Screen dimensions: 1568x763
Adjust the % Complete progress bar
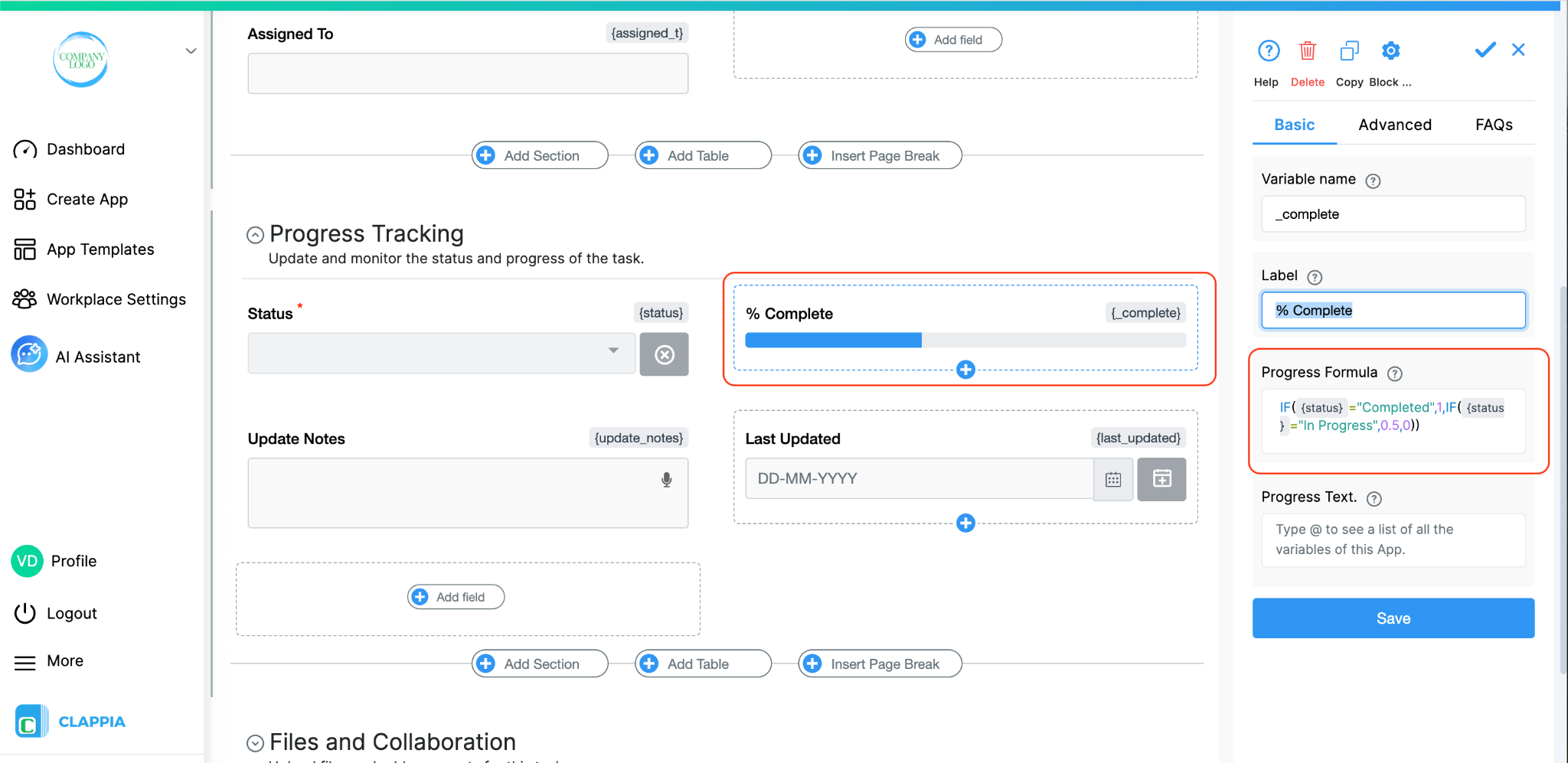(x=965, y=340)
